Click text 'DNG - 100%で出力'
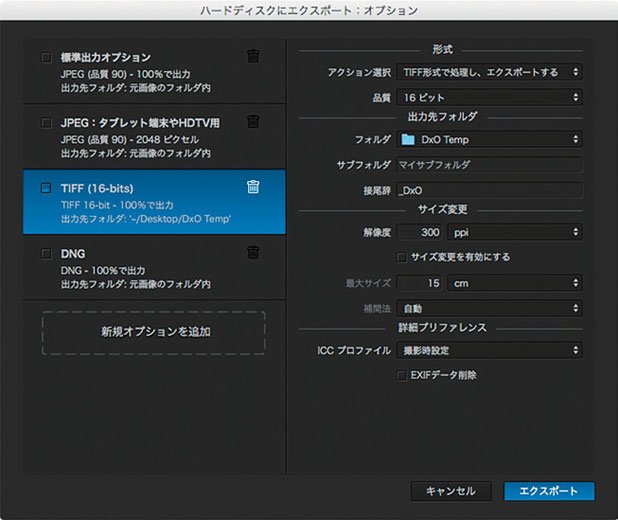The image size is (618, 520). tap(103, 270)
